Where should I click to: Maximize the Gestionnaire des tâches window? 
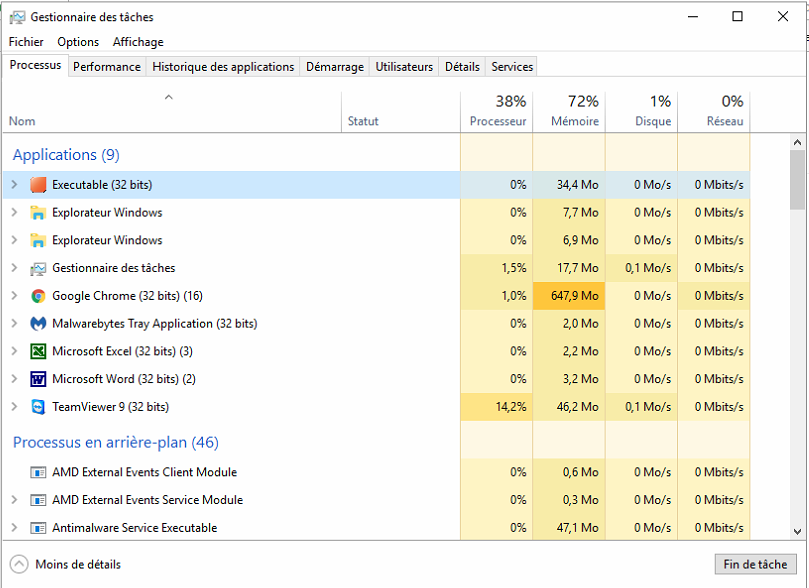pyautogui.click(x=738, y=17)
